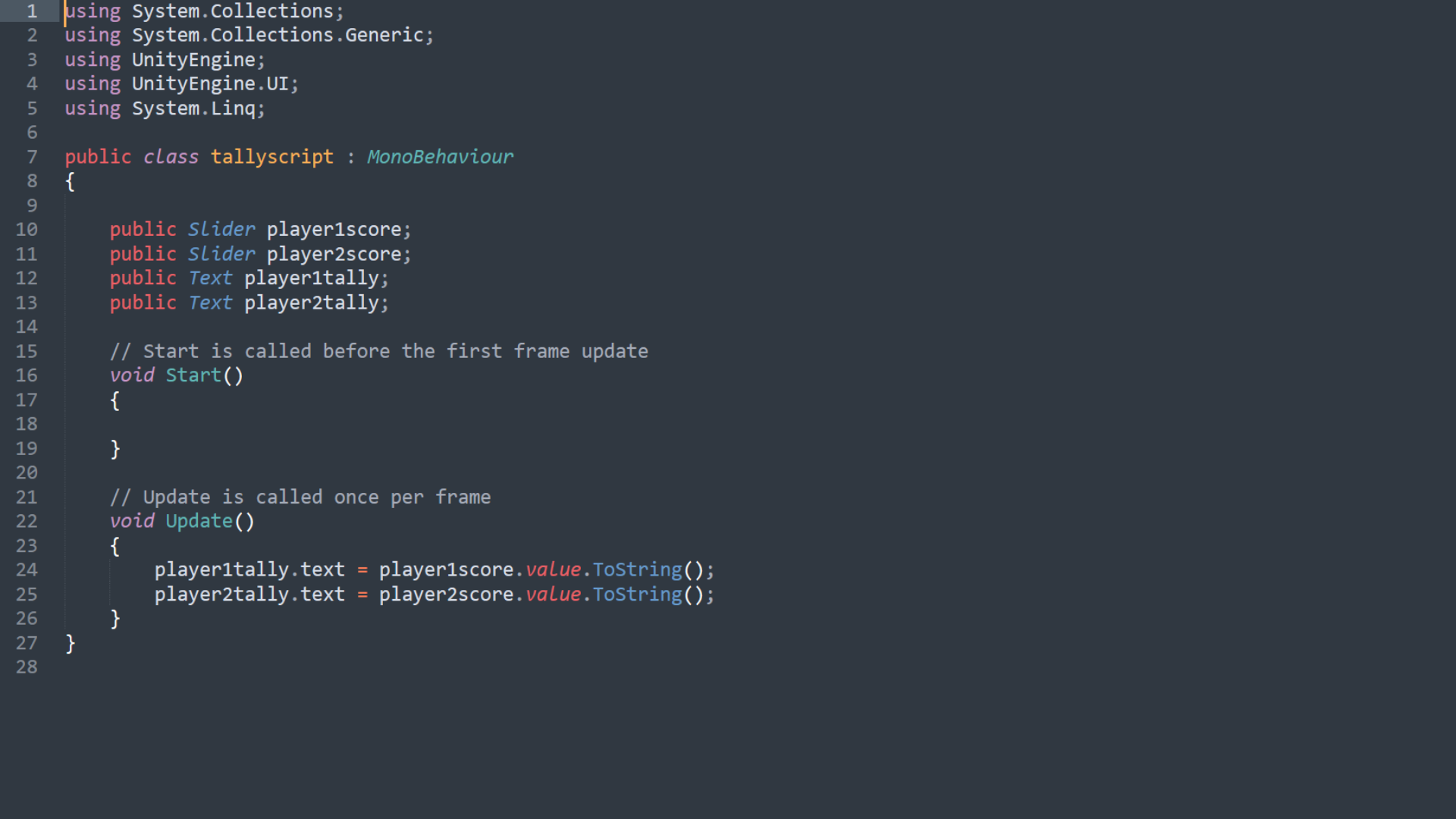Click the closing brace on line 27
Image resolution: width=1456 pixels, height=819 pixels.
pyautogui.click(x=70, y=644)
